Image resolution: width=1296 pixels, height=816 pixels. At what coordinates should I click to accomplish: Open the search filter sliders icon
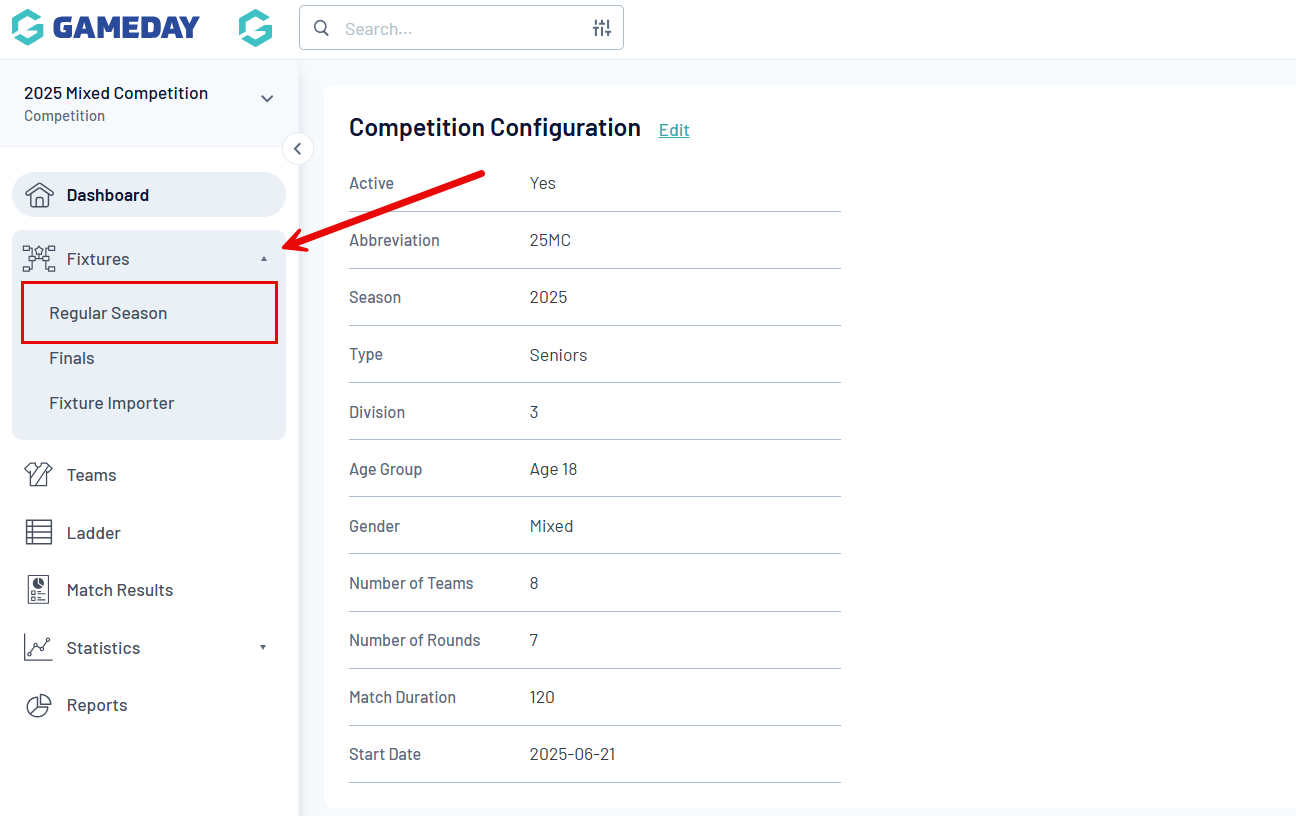(x=601, y=28)
